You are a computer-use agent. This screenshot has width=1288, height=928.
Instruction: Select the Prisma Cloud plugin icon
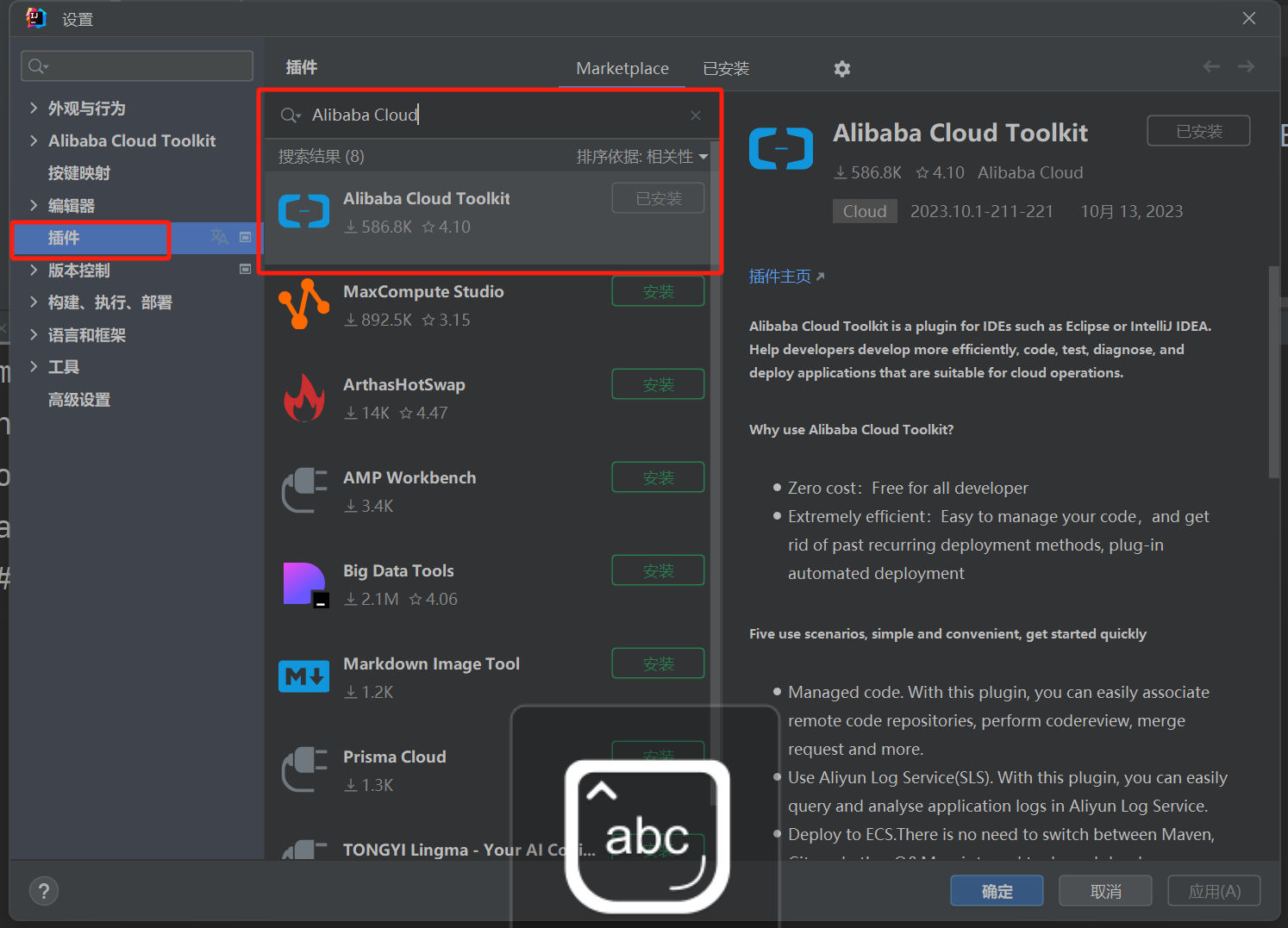pos(303,769)
